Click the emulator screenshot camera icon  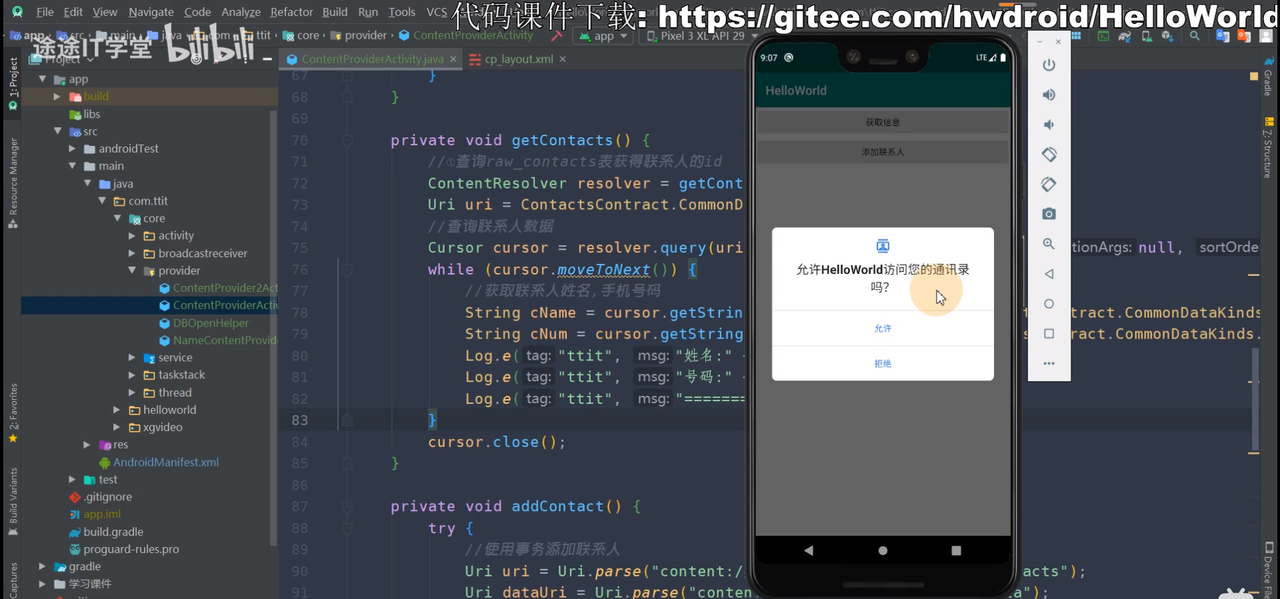point(1049,214)
